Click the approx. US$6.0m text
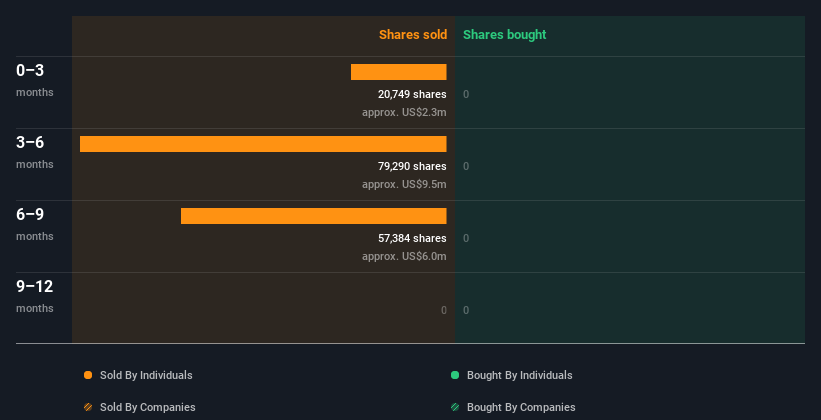The height and width of the screenshot is (420, 821). [404, 256]
